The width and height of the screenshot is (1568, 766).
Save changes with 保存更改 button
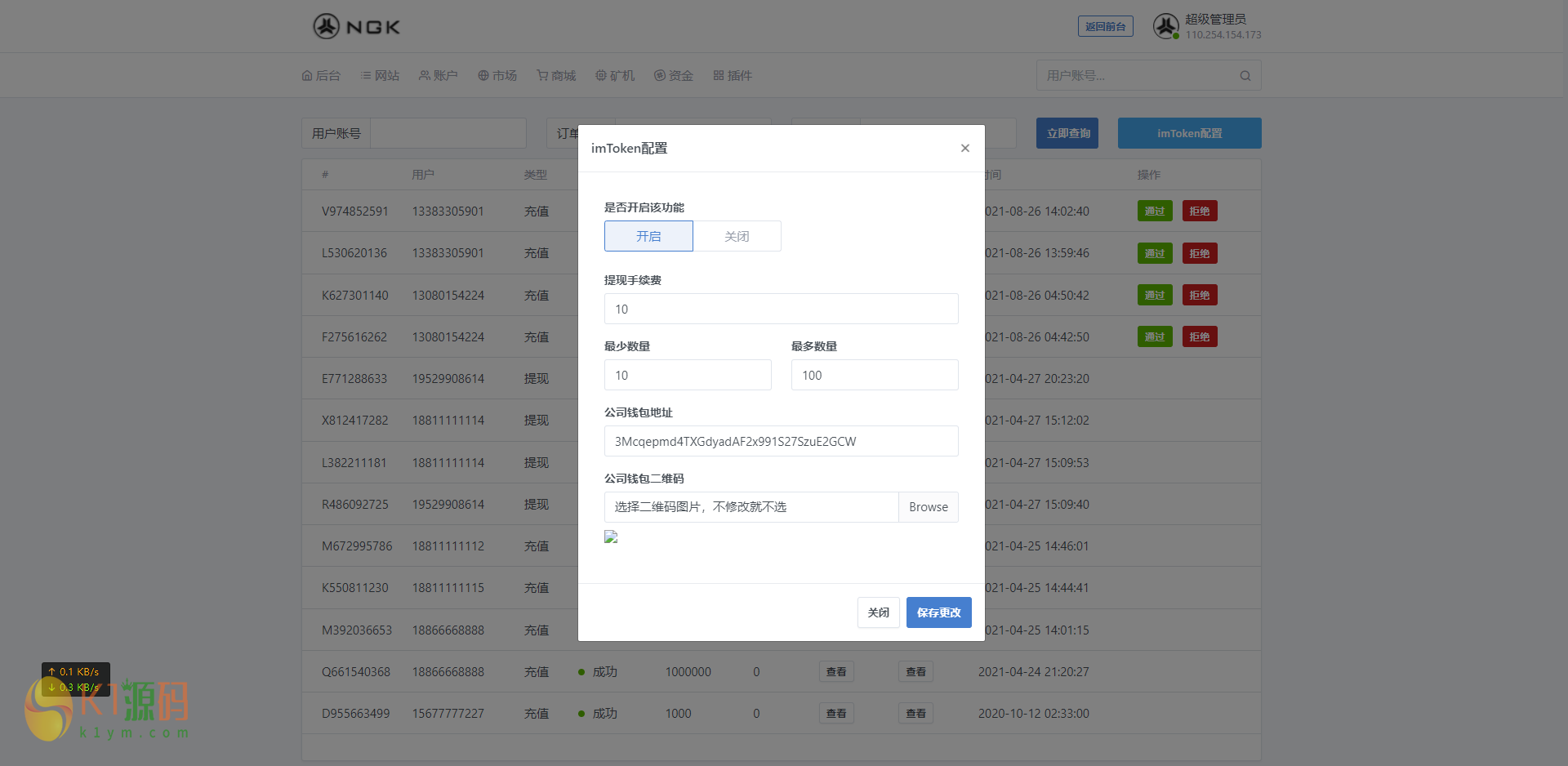coord(938,612)
